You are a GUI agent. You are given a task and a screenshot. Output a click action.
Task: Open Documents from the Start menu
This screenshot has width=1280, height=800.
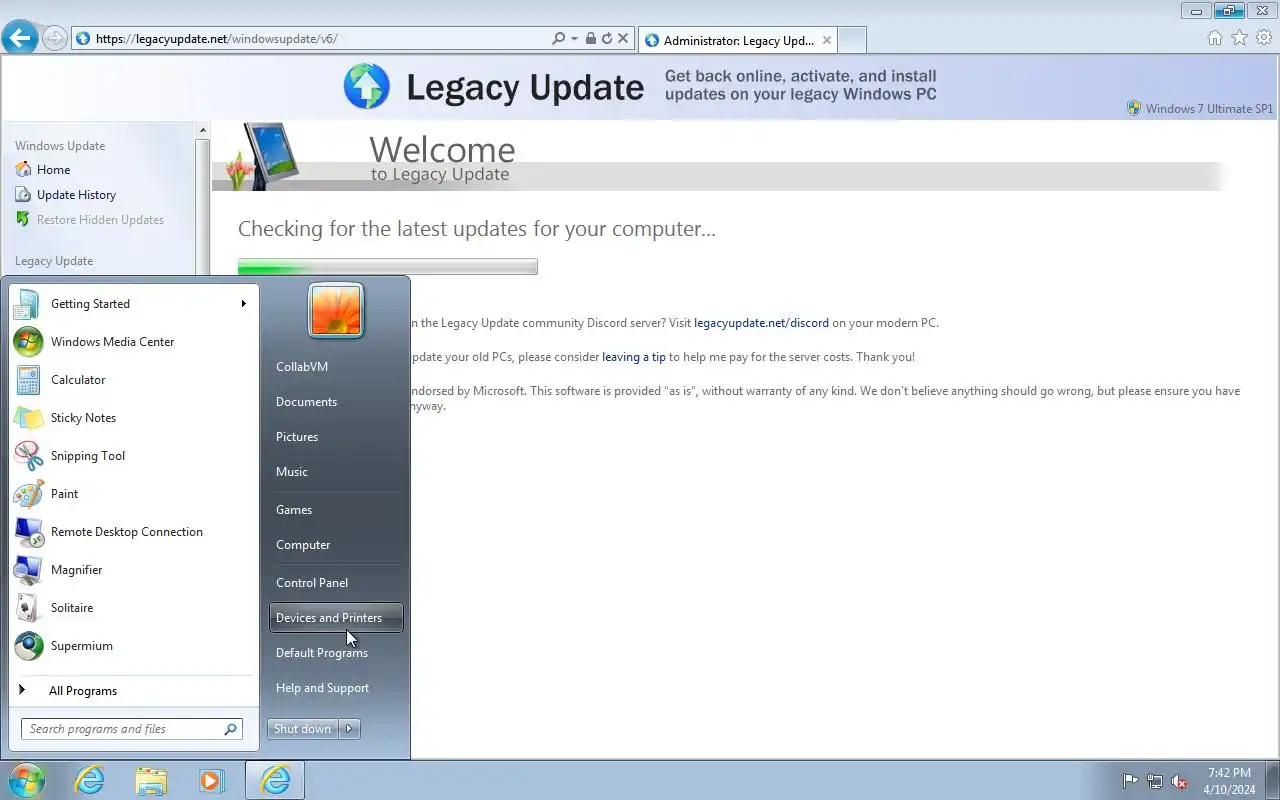pyautogui.click(x=335, y=402)
